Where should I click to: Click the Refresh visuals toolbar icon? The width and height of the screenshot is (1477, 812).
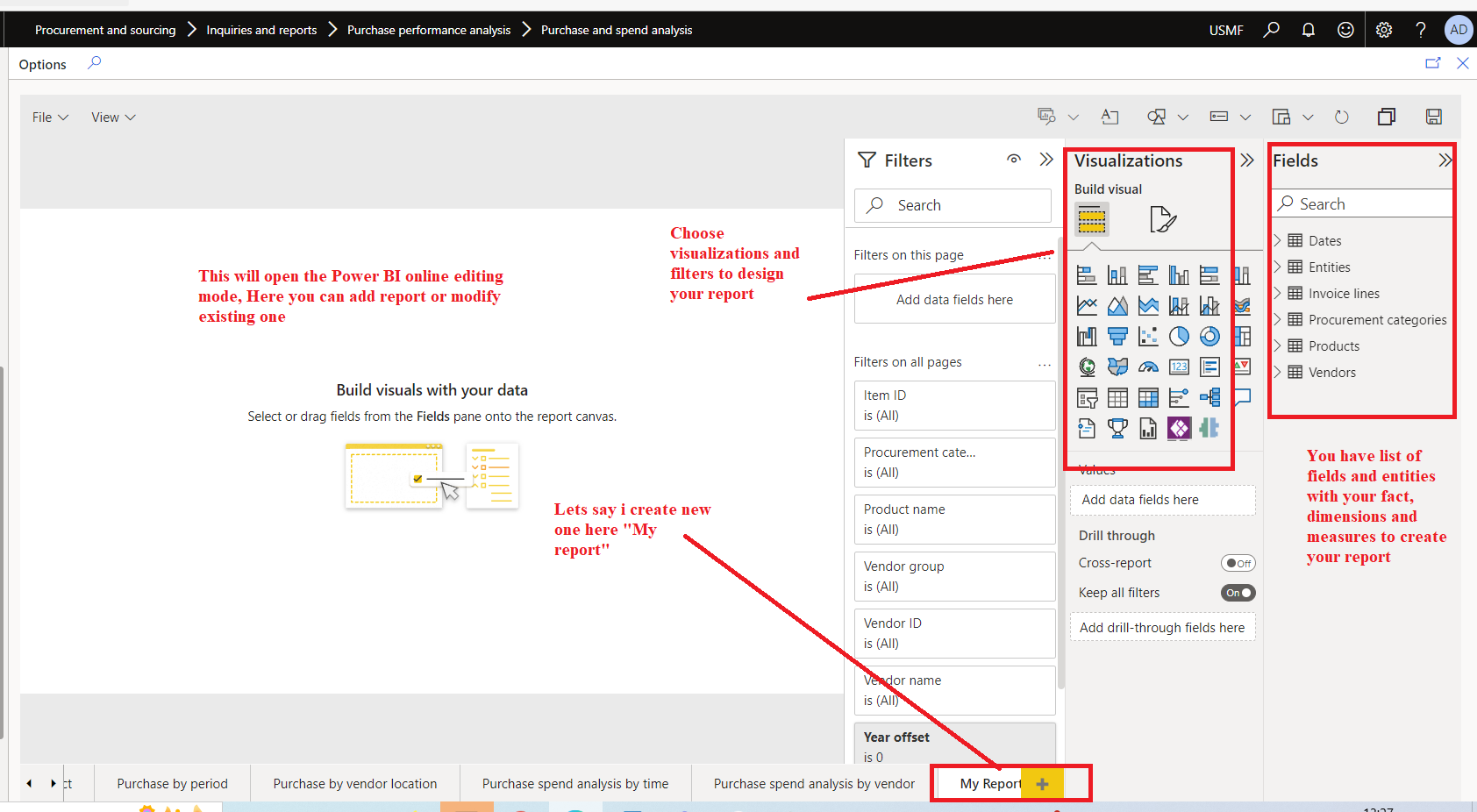click(x=1342, y=116)
